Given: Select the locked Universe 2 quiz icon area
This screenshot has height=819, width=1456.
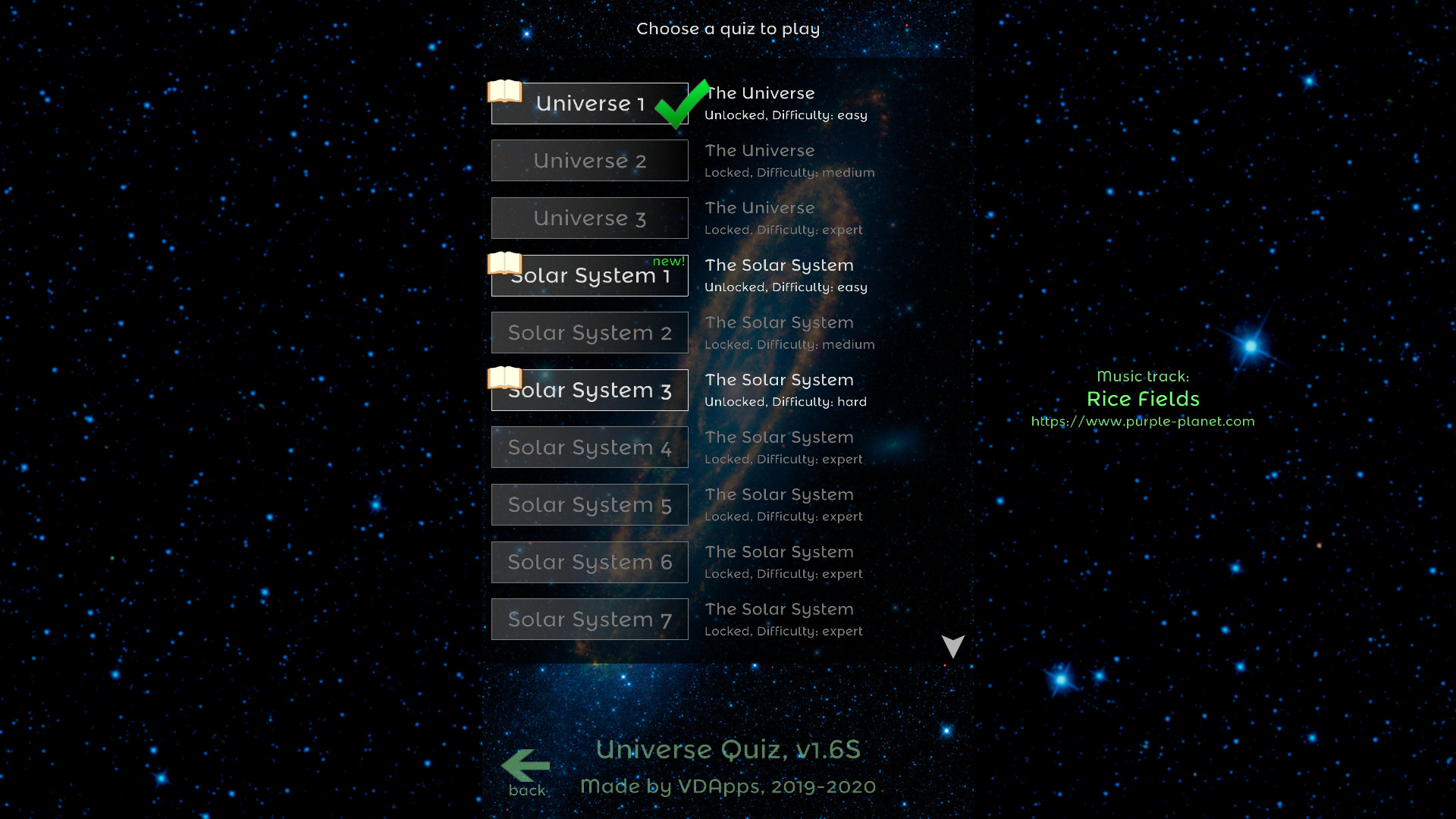Looking at the screenshot, I should coord(589,160).
